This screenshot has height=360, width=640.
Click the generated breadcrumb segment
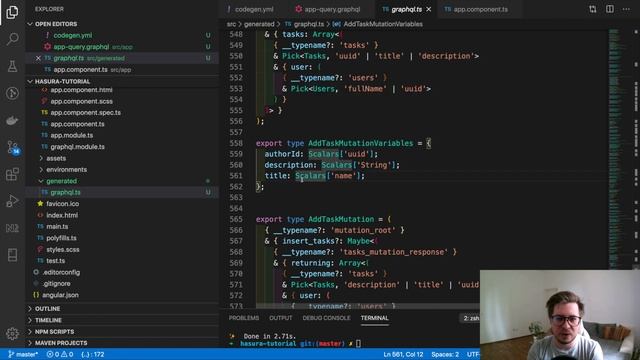click(x=259, y=24)
